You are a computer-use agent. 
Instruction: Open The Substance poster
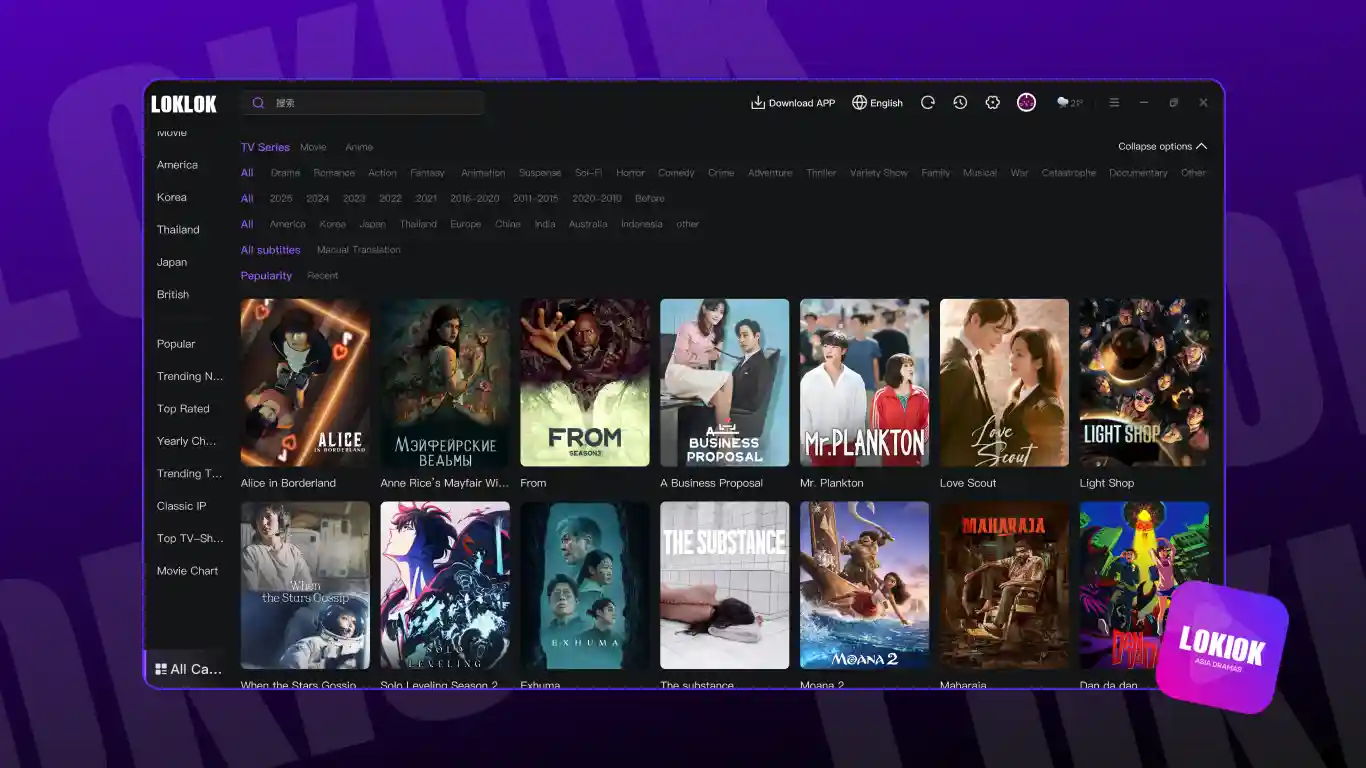point(725,585)
